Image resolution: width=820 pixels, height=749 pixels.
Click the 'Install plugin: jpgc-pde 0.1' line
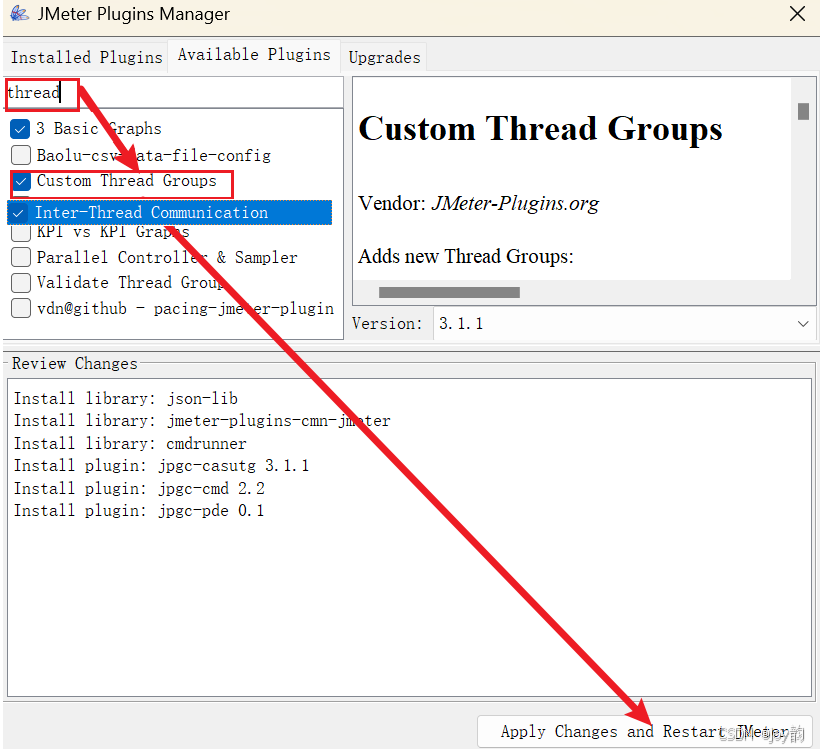139,510
